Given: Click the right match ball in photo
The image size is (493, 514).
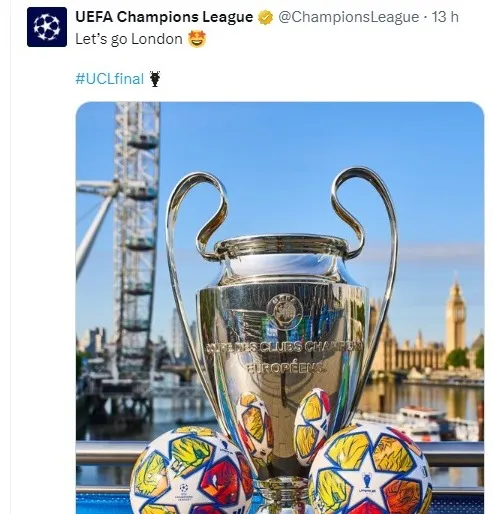Looking at the screenshot, I should click(x=370, y=470).
